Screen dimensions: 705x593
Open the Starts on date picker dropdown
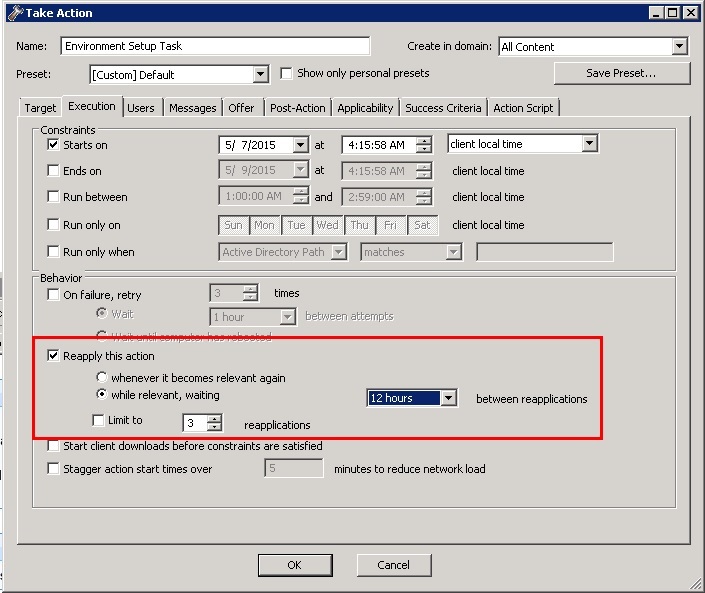pos(300,145)
